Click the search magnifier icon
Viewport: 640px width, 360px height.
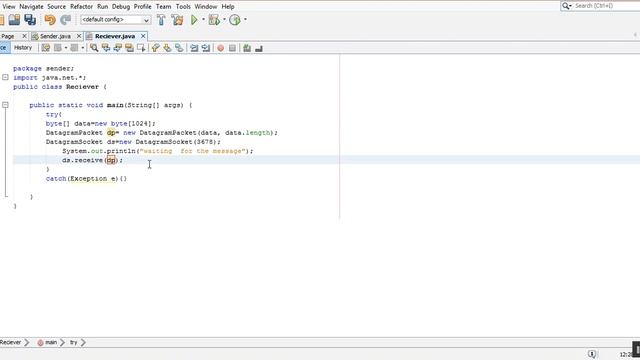tap(566, 6)
